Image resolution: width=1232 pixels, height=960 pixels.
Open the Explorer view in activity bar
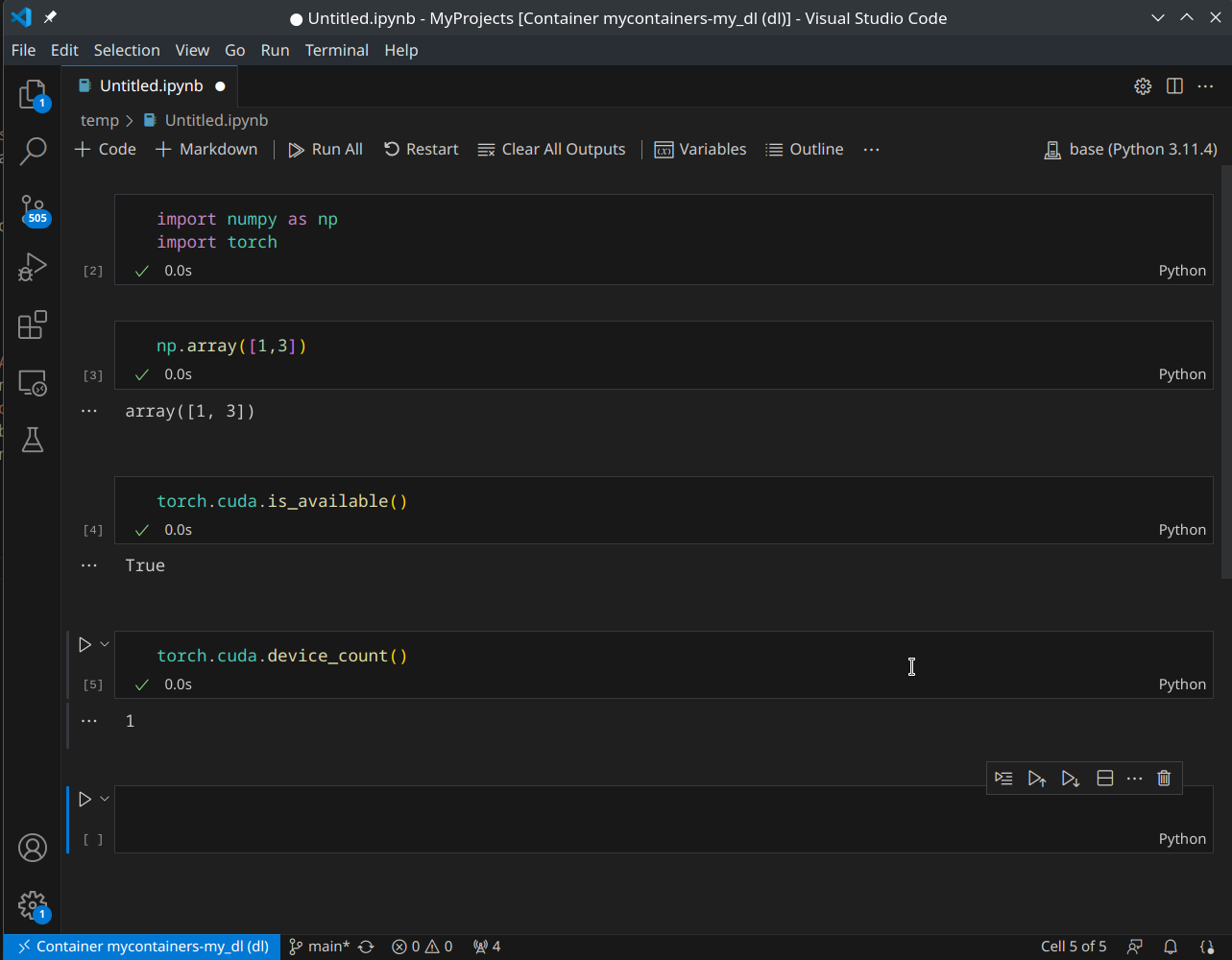(x=33, y=94)
